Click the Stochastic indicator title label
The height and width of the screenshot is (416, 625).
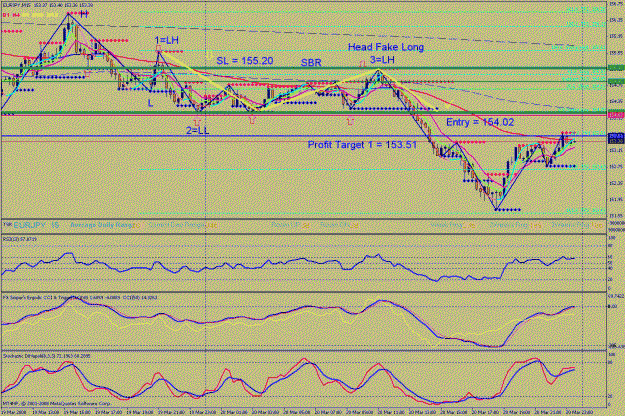pyautogui.click(x=48, y=356)
